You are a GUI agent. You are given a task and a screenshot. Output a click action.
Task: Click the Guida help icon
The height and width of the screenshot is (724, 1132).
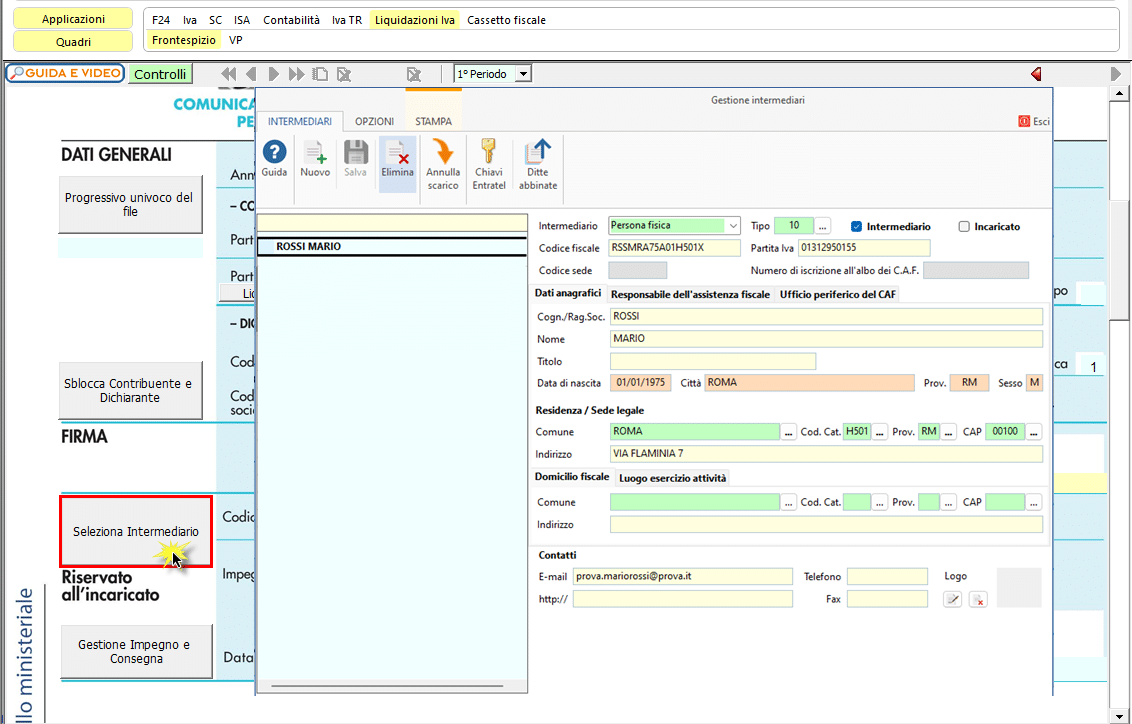point(274,153)
